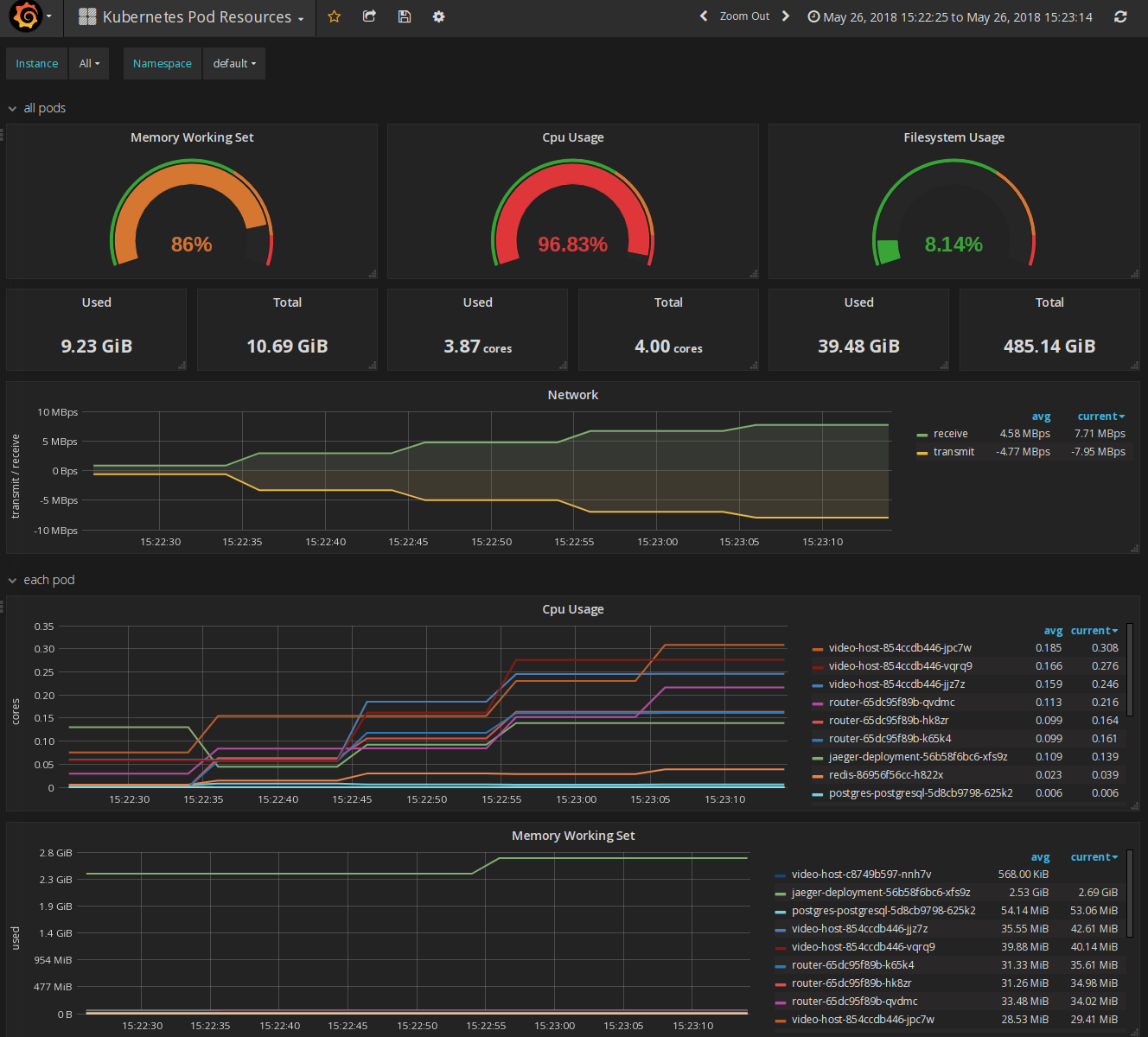Toggle video-host-854ccdb446-jpc7w in Cpu legend
This screenshot has width=1148, height=1037.
click(900, 648)
